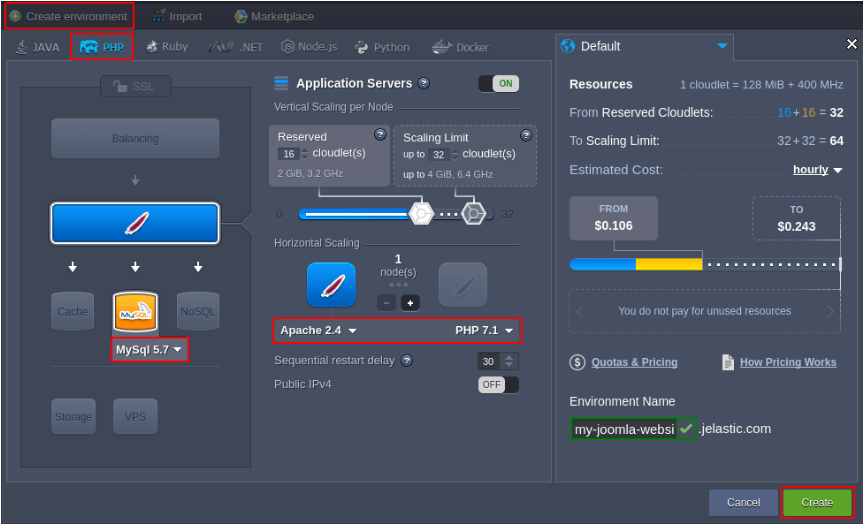Select the NoSQL database block
The image size is (863, 524).
pos(198,311)
